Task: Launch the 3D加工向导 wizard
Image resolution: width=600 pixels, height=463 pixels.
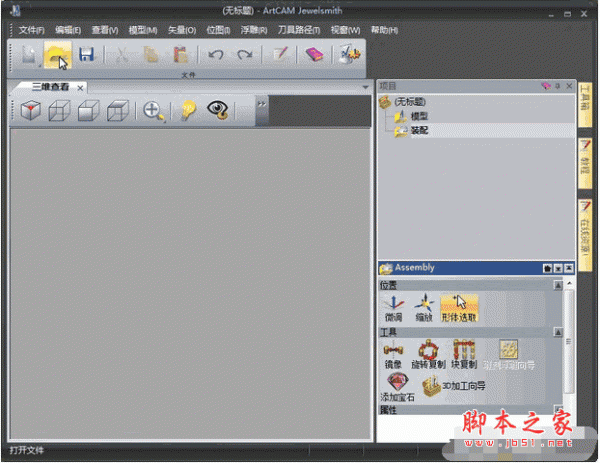Action: (454, 386)
